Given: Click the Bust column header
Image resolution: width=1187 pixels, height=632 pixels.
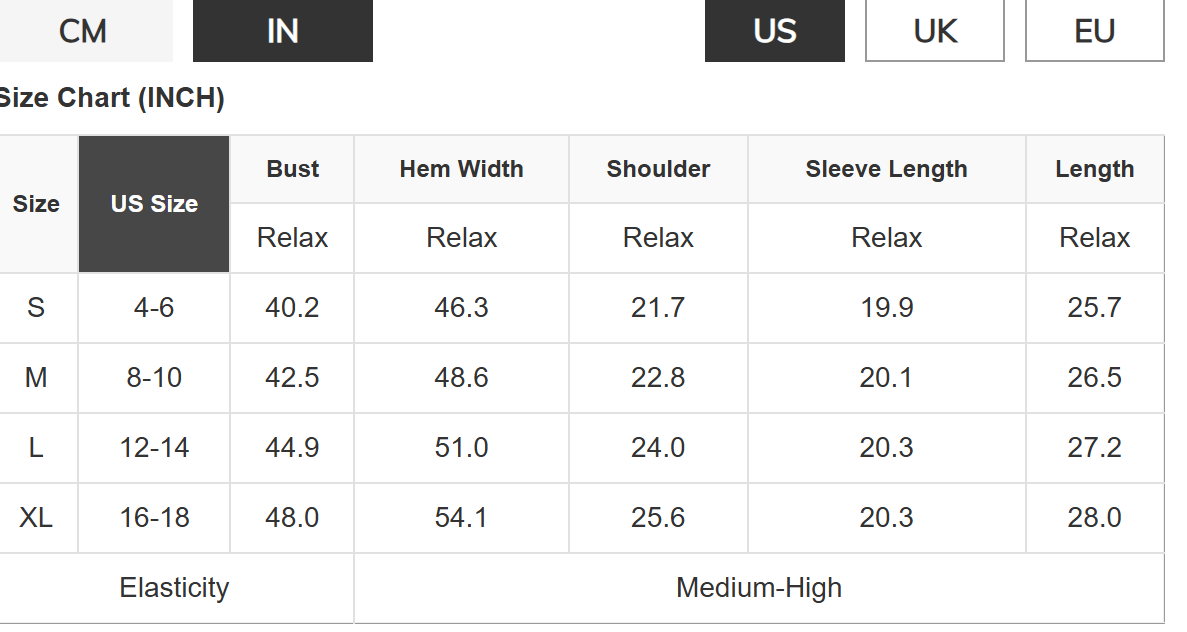Looking at the screenshot, I should click(292, 169).
